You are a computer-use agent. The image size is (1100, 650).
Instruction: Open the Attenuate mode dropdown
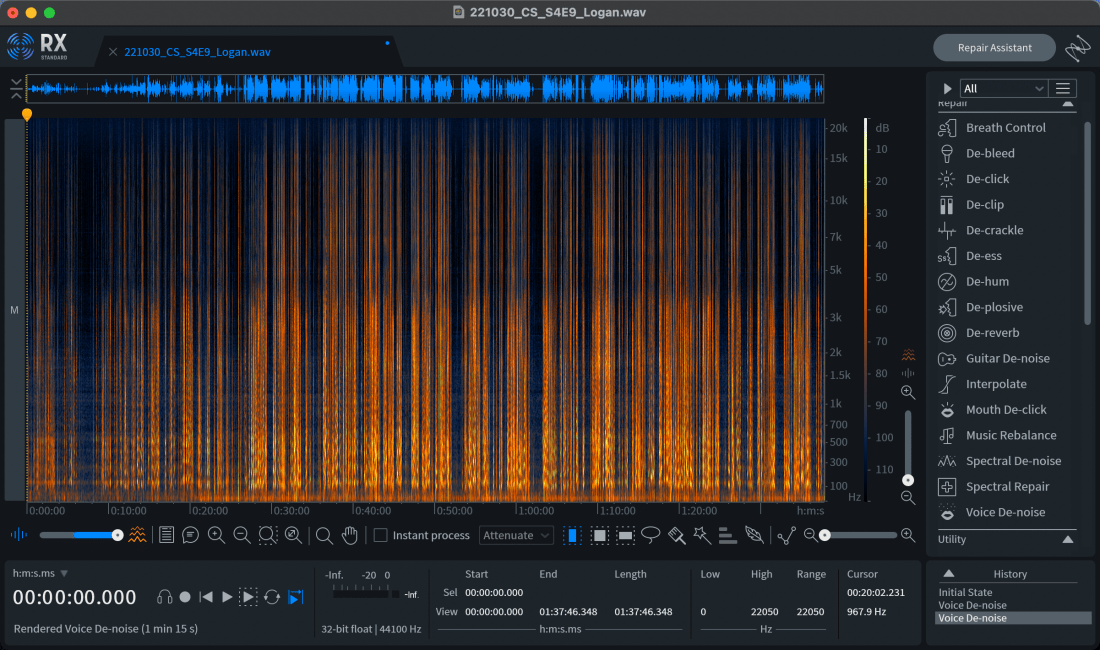coord(516,535)
